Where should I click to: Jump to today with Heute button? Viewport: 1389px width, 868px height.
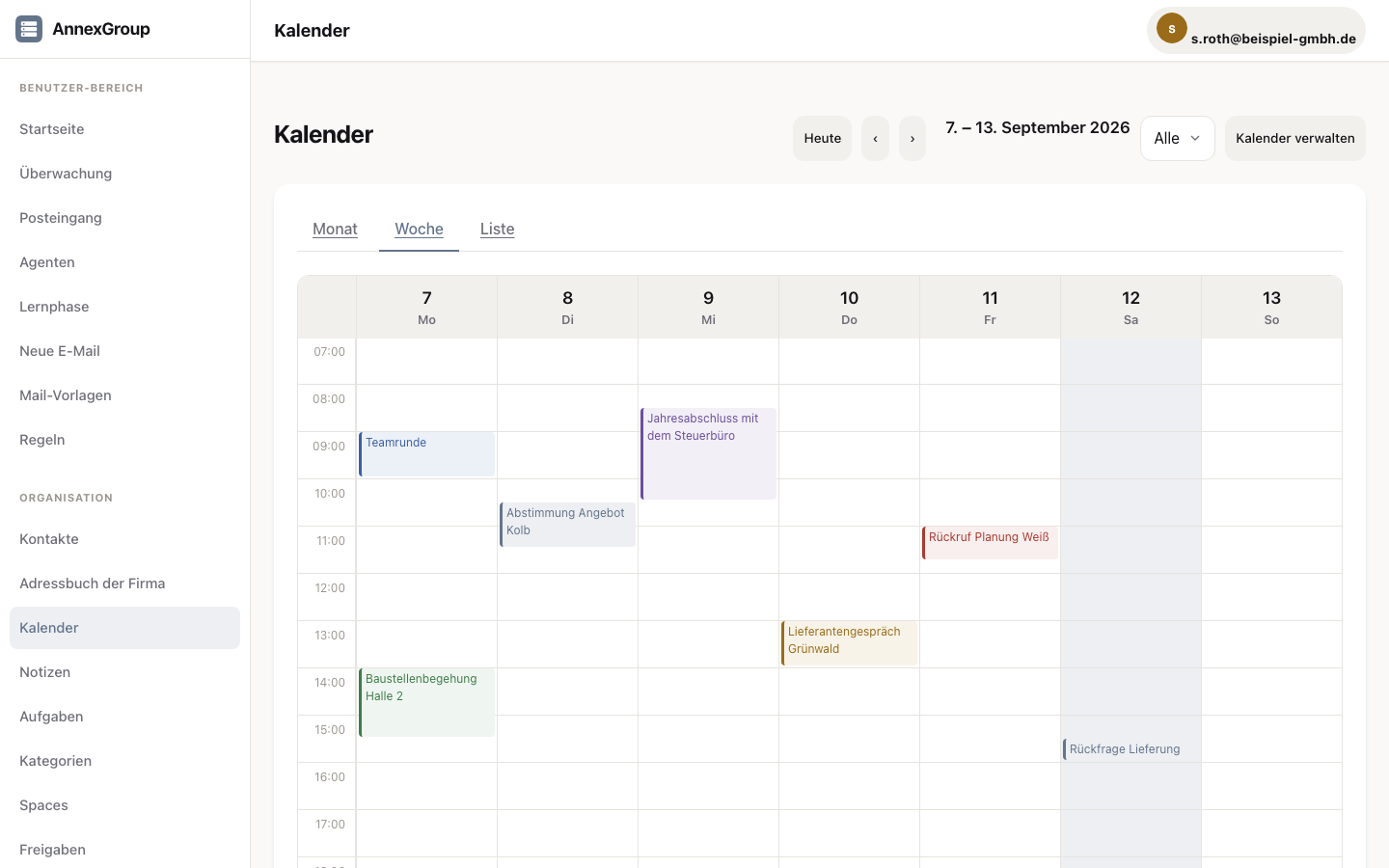point(823,138)
